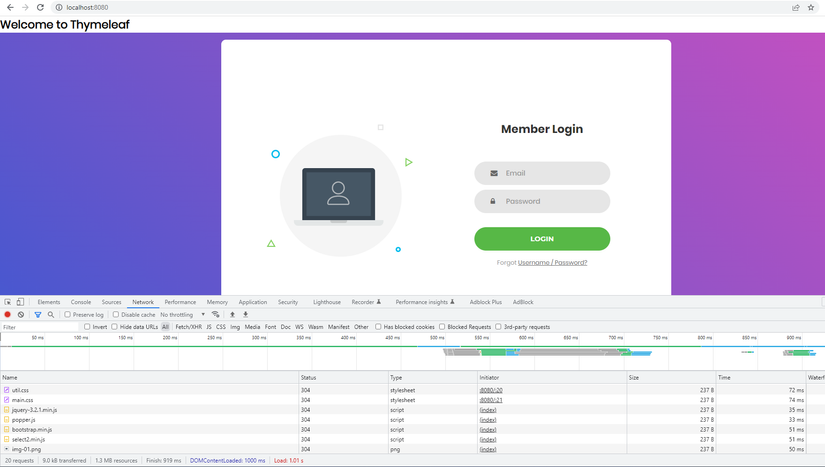Toggle device toolbar icon
The width and height of the screenshot is (825, 467).
click(x=20, y=302)
